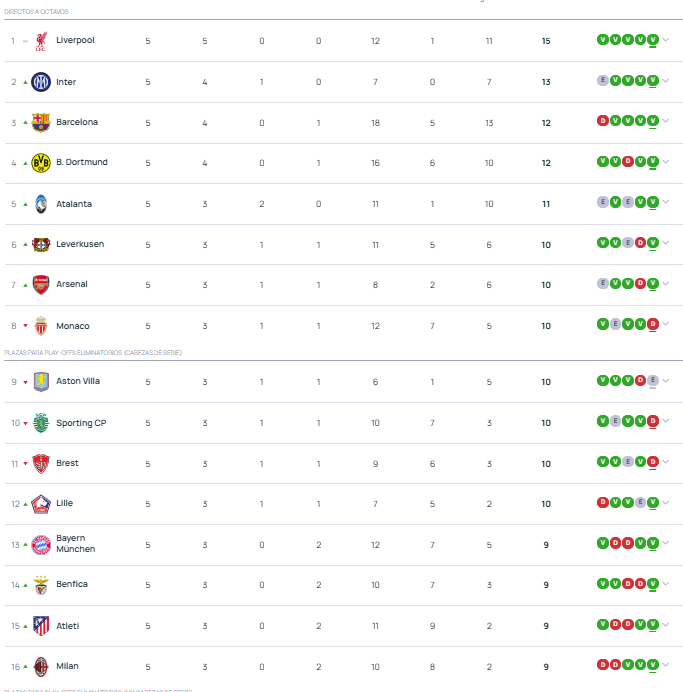Click the Liverpool club crest
Screen dimensions: 683x692
pos(41,41)
